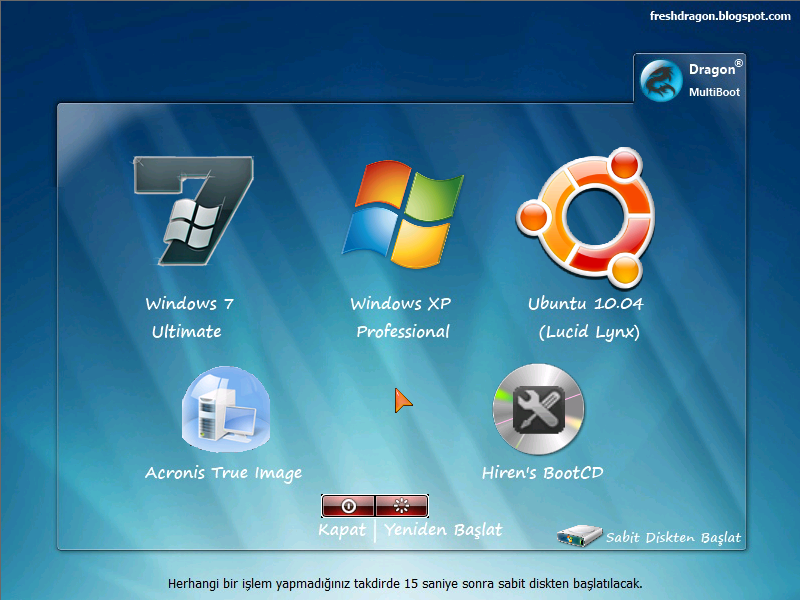Screen dimensions: 800x600
Task: Select the "Hiren's BootCD" label
Action: point(542,472)
